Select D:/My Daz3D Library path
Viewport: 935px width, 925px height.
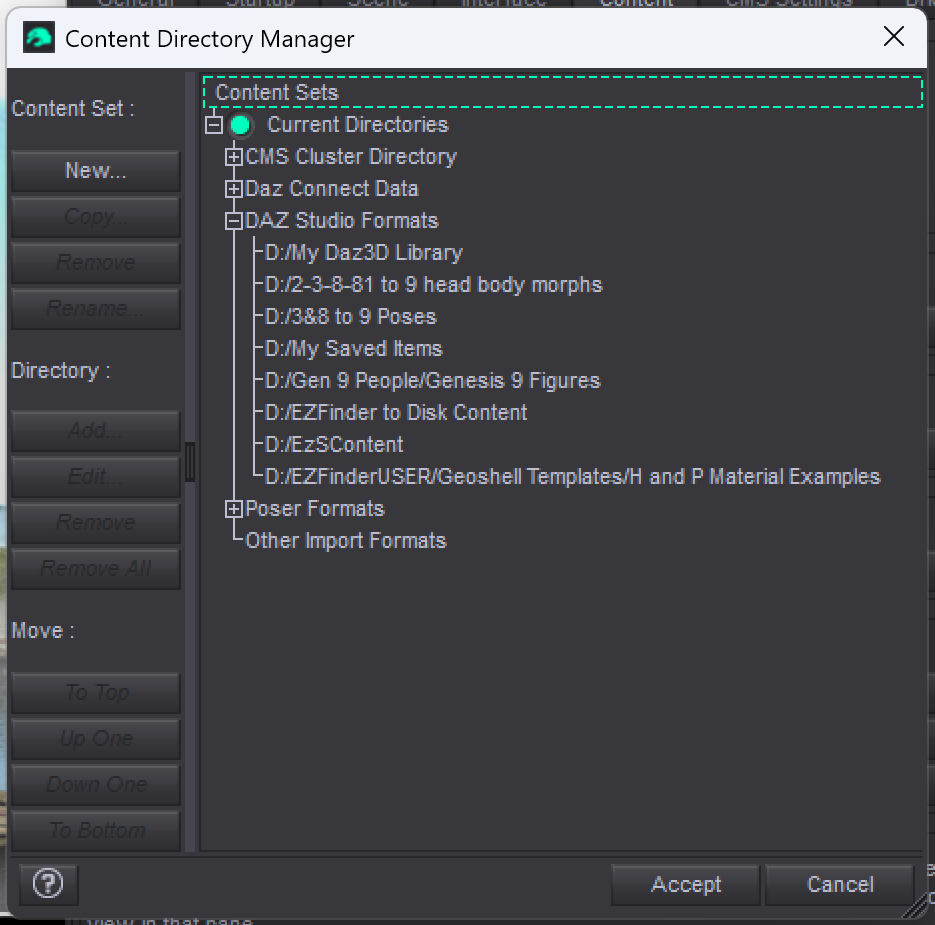pos(364,253)
